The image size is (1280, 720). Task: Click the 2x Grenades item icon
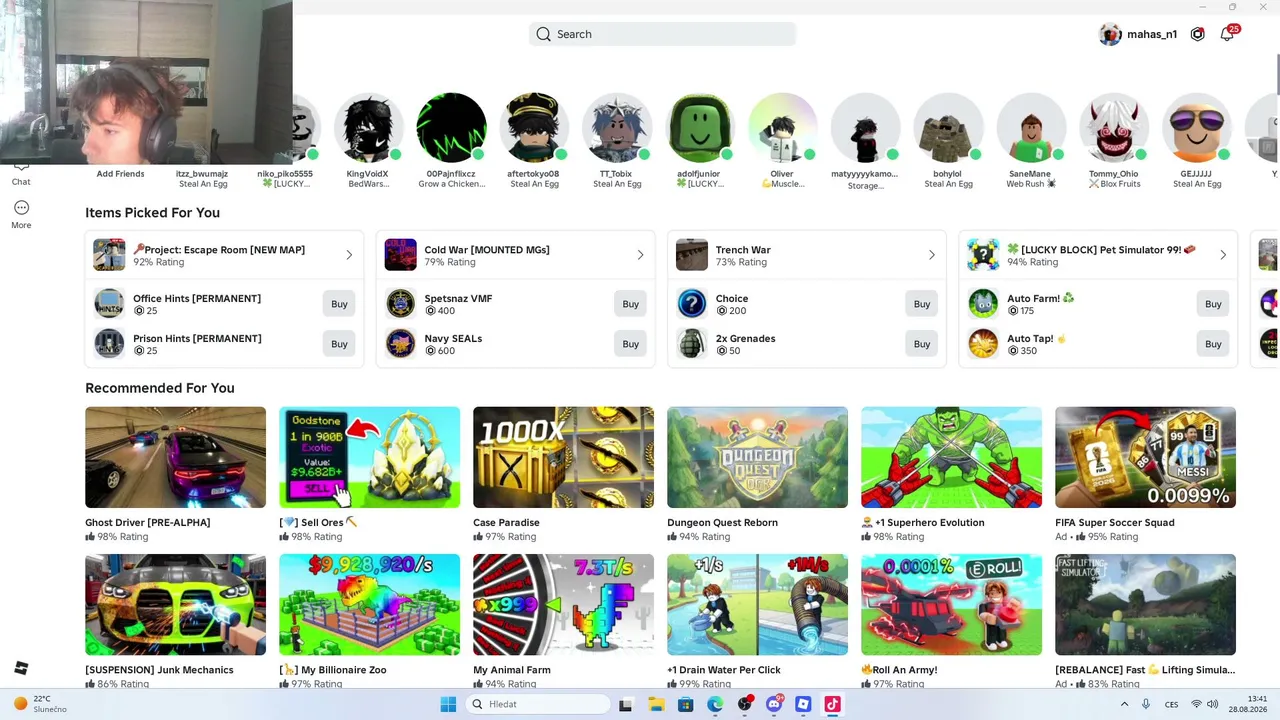click(691, 344)
